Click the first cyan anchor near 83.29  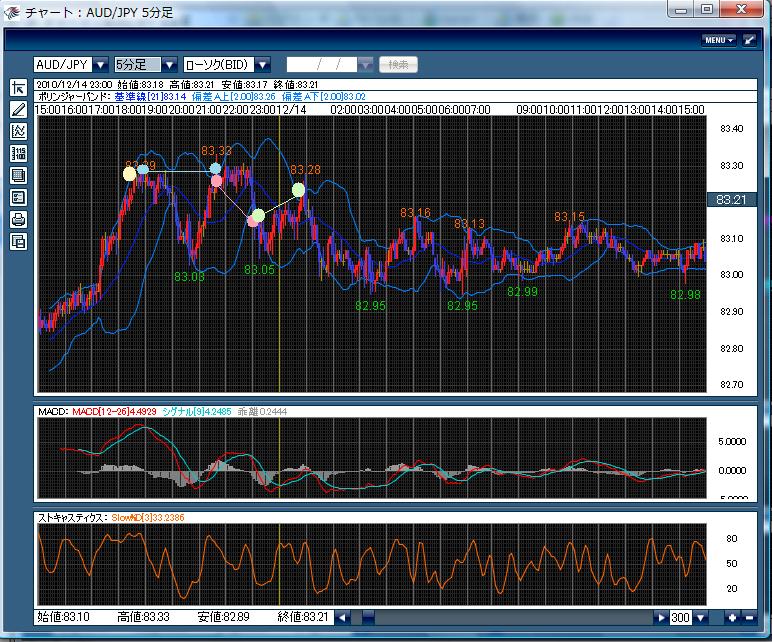pos(143,169)
